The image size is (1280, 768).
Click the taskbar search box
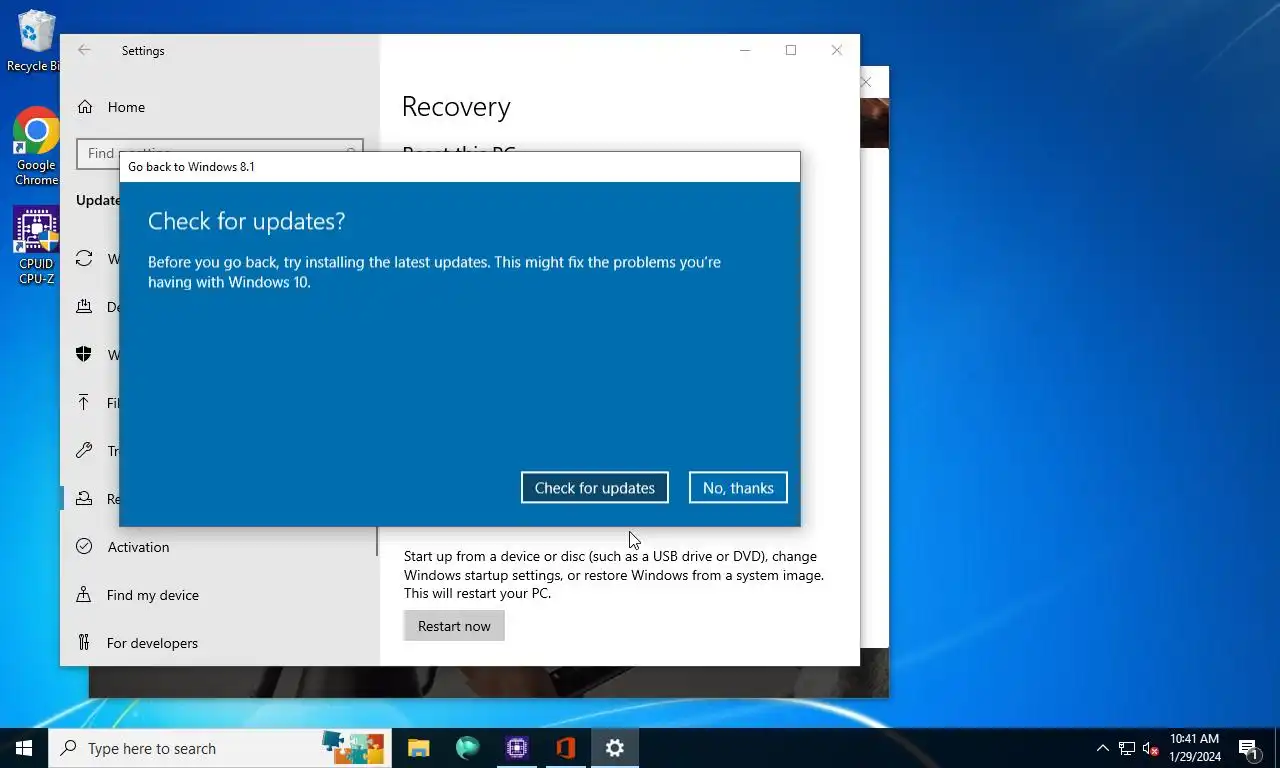click(x=220, y=748)
